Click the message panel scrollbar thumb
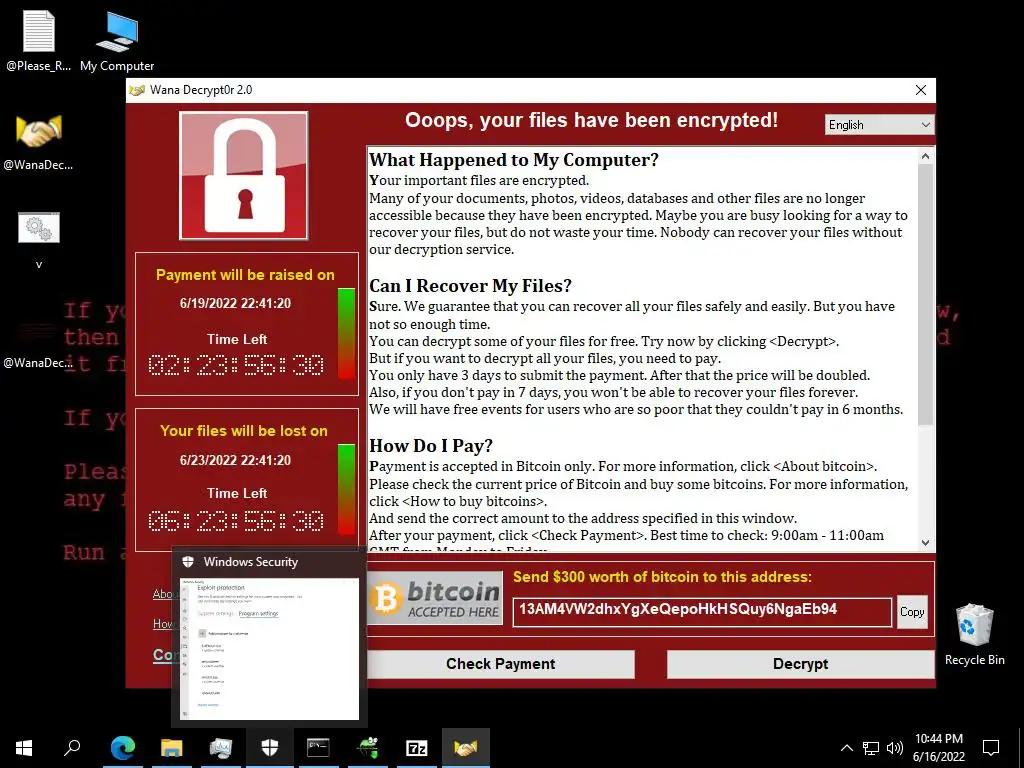Viewport: 1024px width, 768px height. pos(925,294)
